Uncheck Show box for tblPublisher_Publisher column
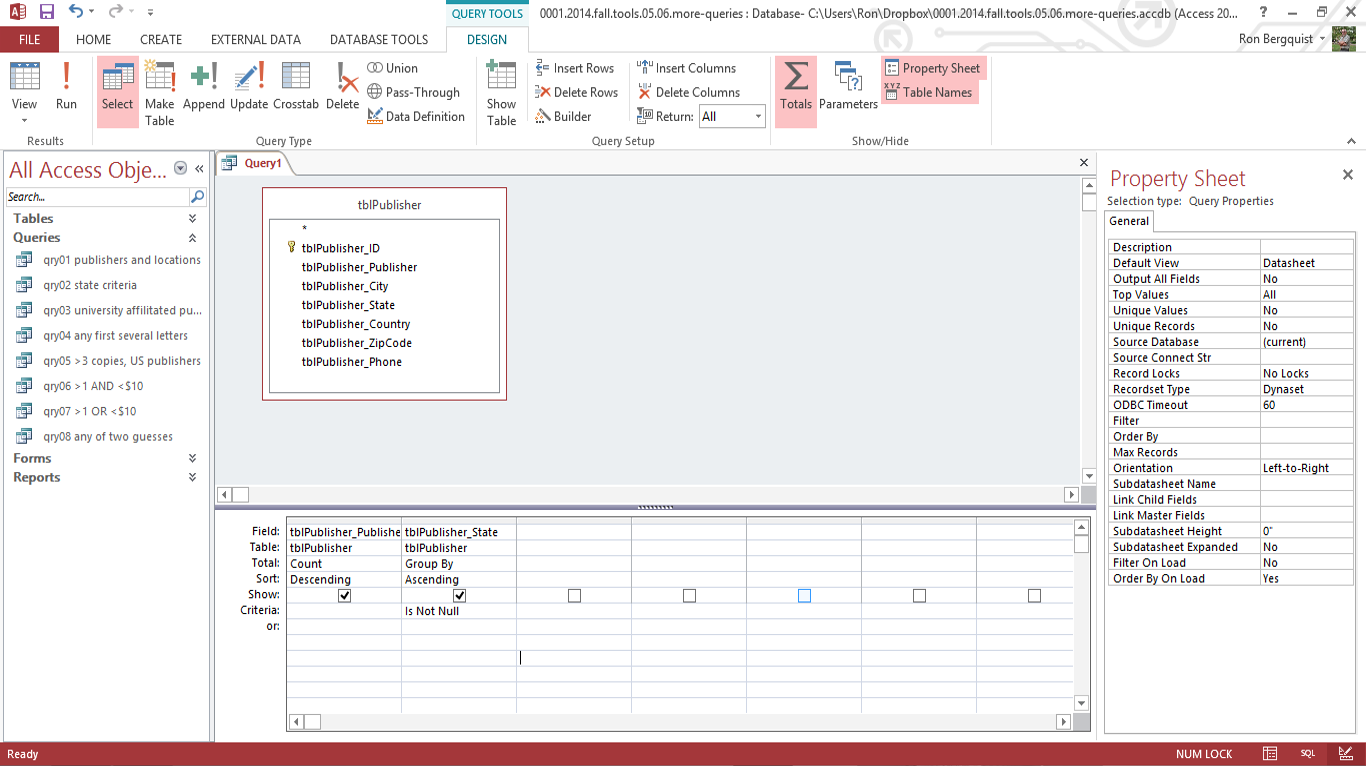 [x=345, y=595]
